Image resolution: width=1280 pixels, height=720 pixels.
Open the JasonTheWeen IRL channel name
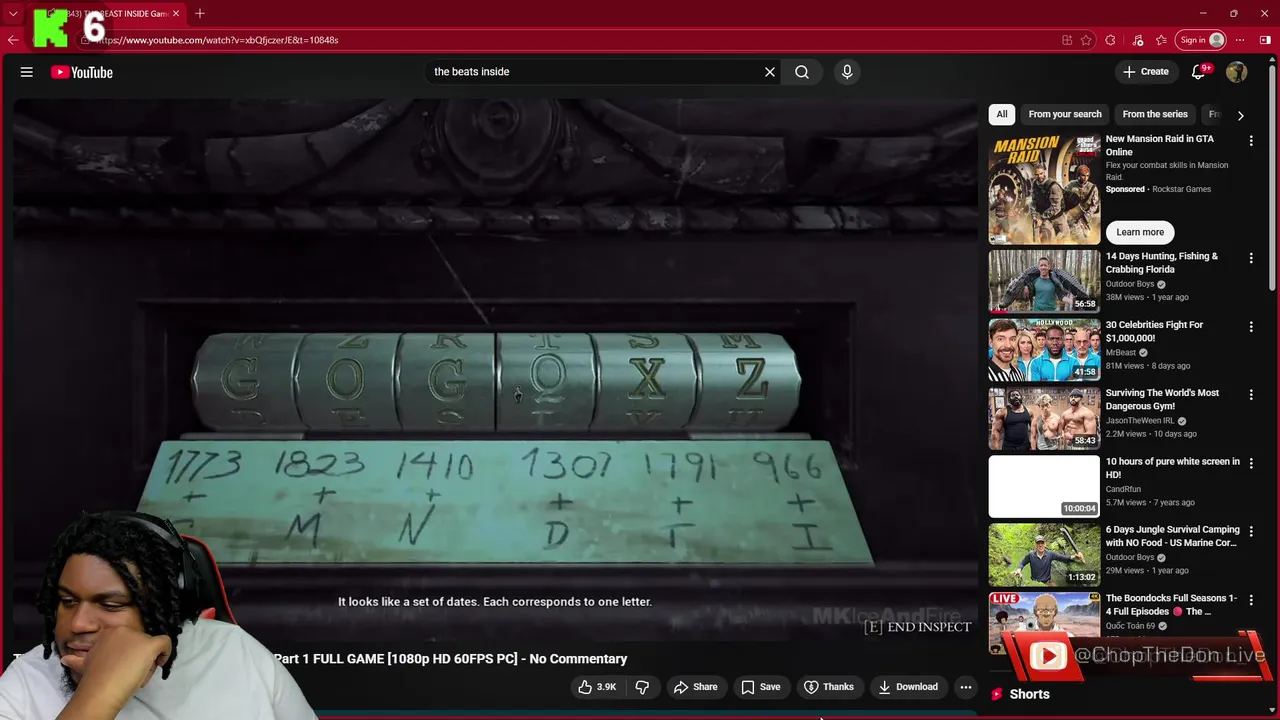(1140, 421)
